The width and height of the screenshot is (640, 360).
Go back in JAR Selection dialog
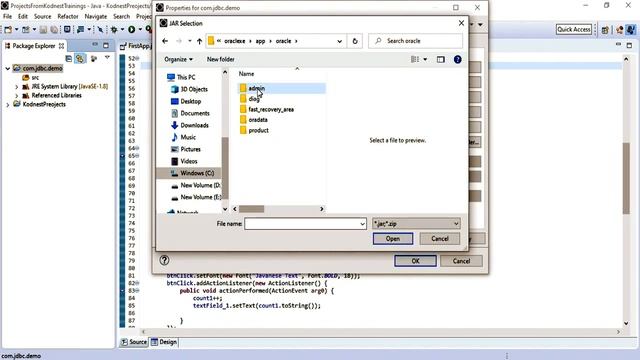pyautogui.click(x=165, y=41)
